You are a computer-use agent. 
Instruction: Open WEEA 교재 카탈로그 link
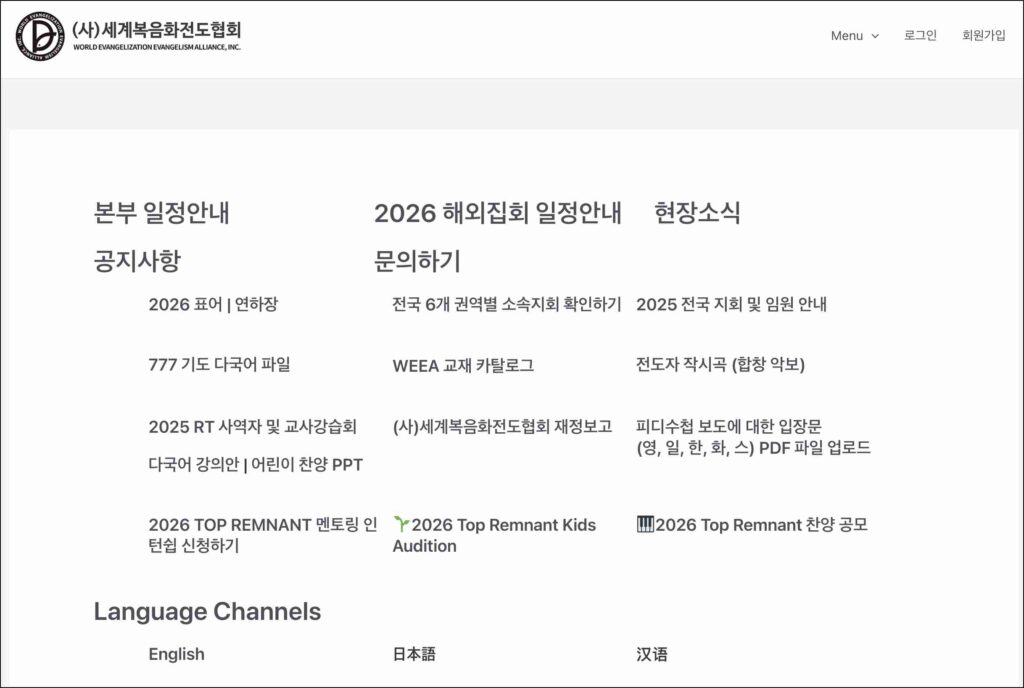point(463,366)
